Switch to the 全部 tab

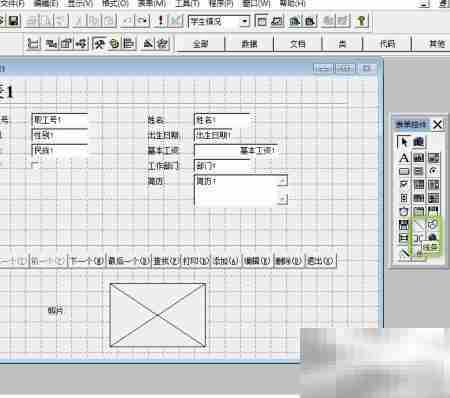pyautogui.click(x=200, y=44)
